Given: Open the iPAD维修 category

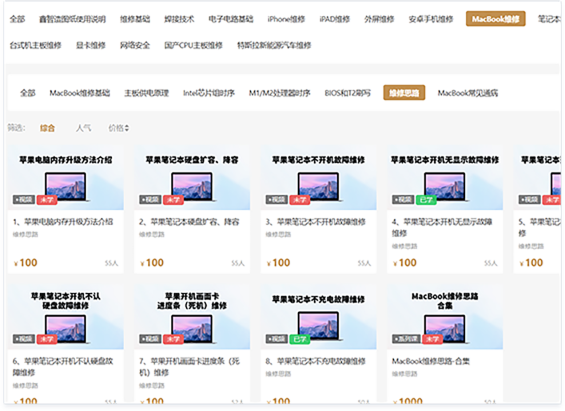Looking at the screenshot, I should tap(334, 19).
